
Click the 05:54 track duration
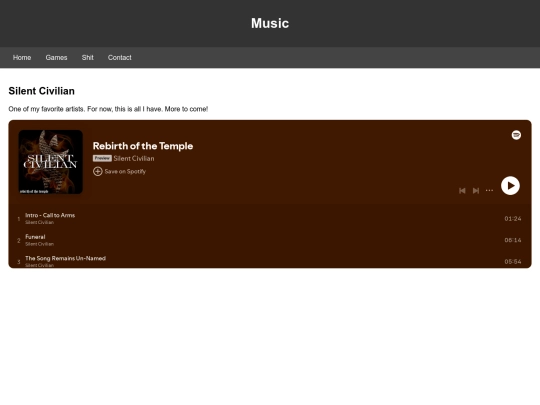(x=512, y=262)
